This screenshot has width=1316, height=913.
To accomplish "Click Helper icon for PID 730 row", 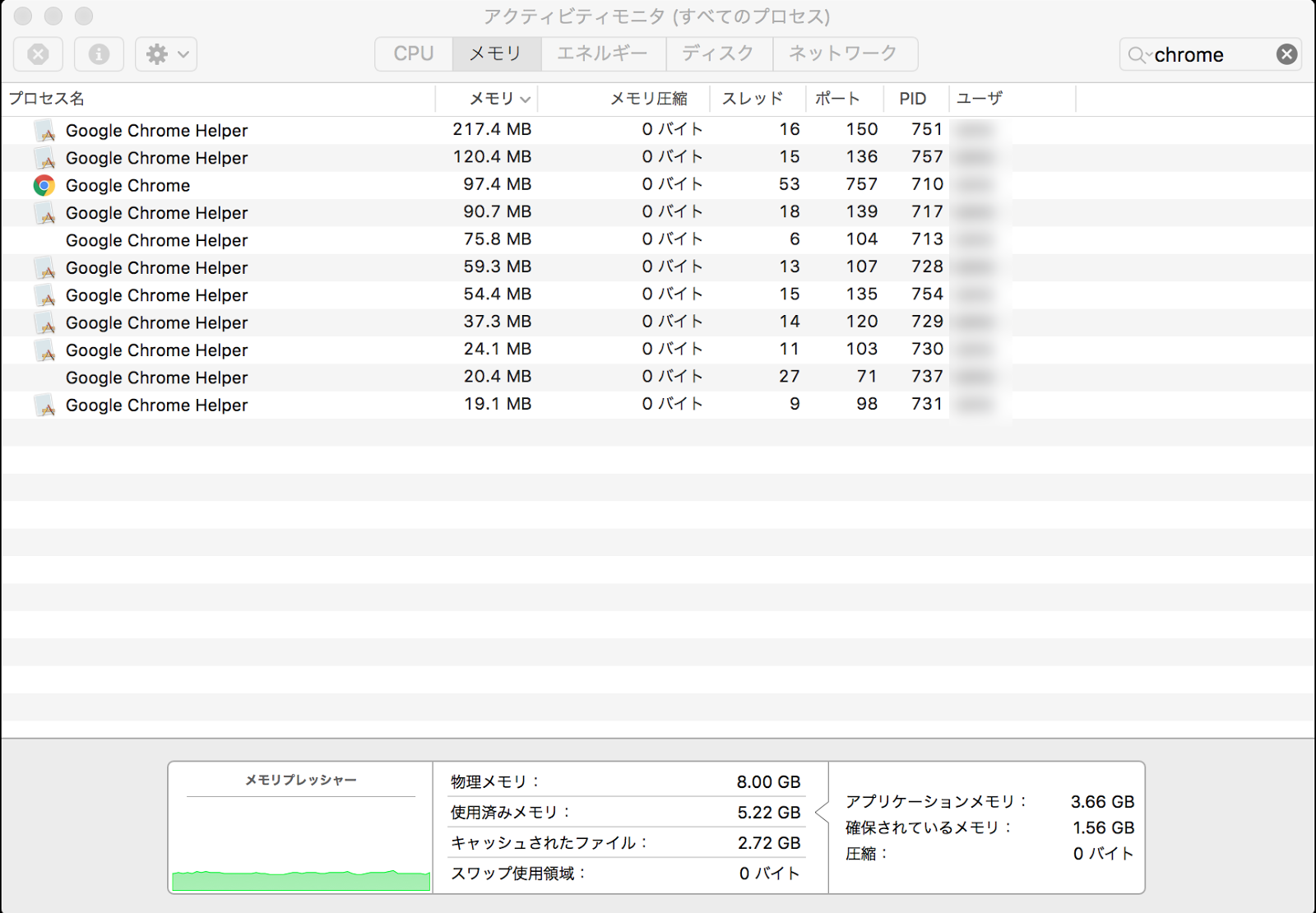I will coord(45,350).
